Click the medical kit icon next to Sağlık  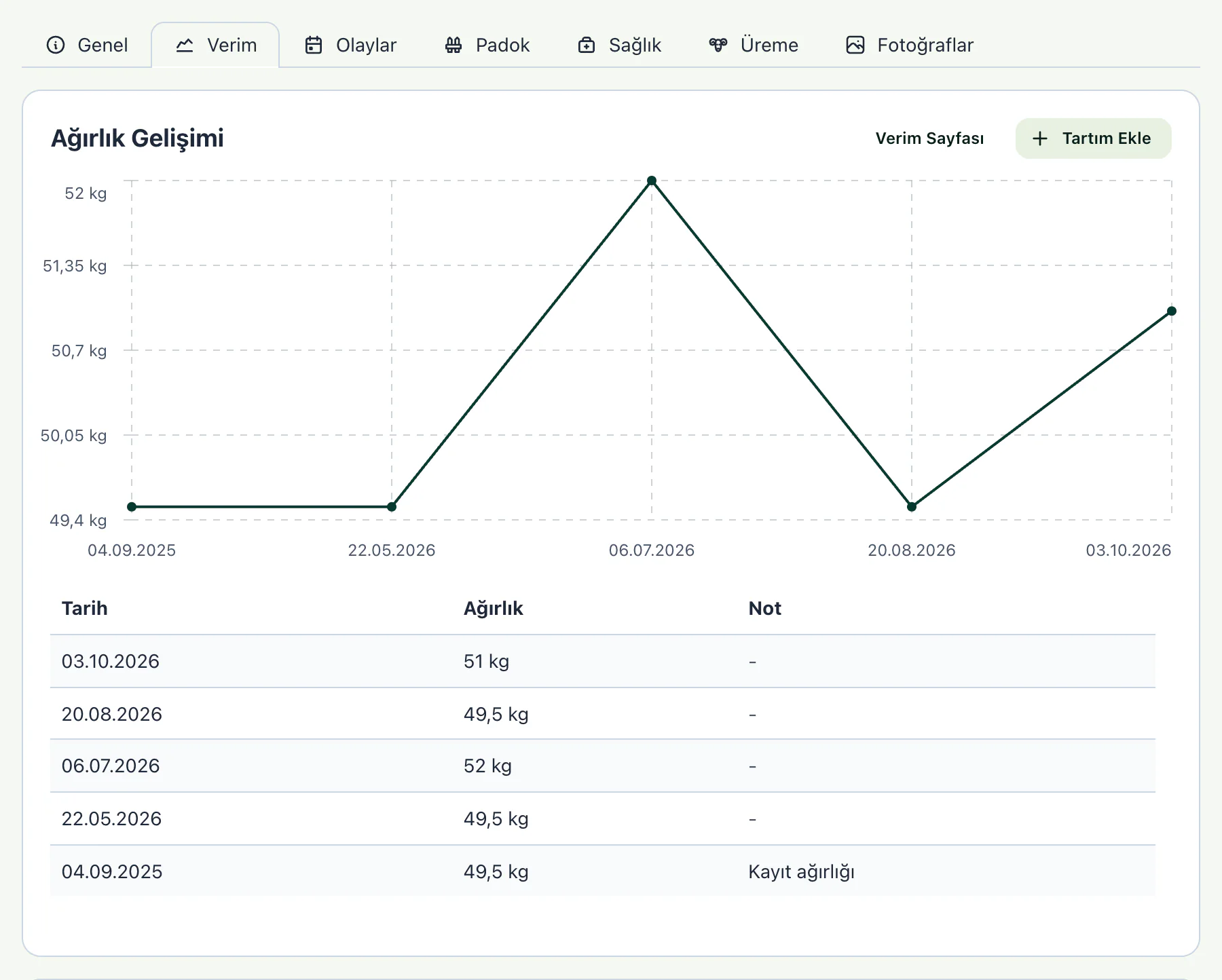coord(587,45)
